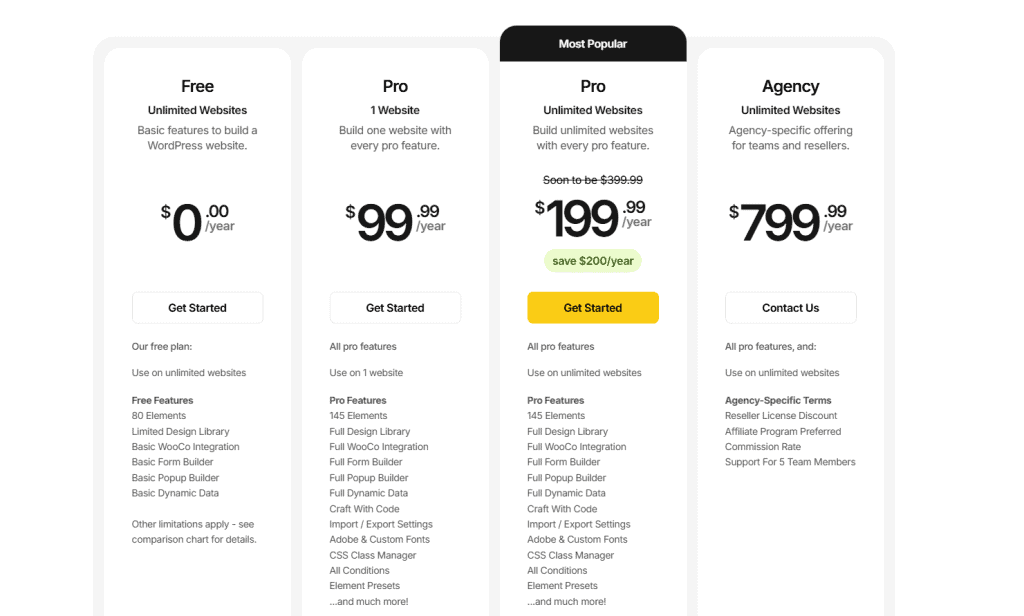Click the yellow Get Started button
Viewport: 1024px width, 616px height.
(593, 308)
